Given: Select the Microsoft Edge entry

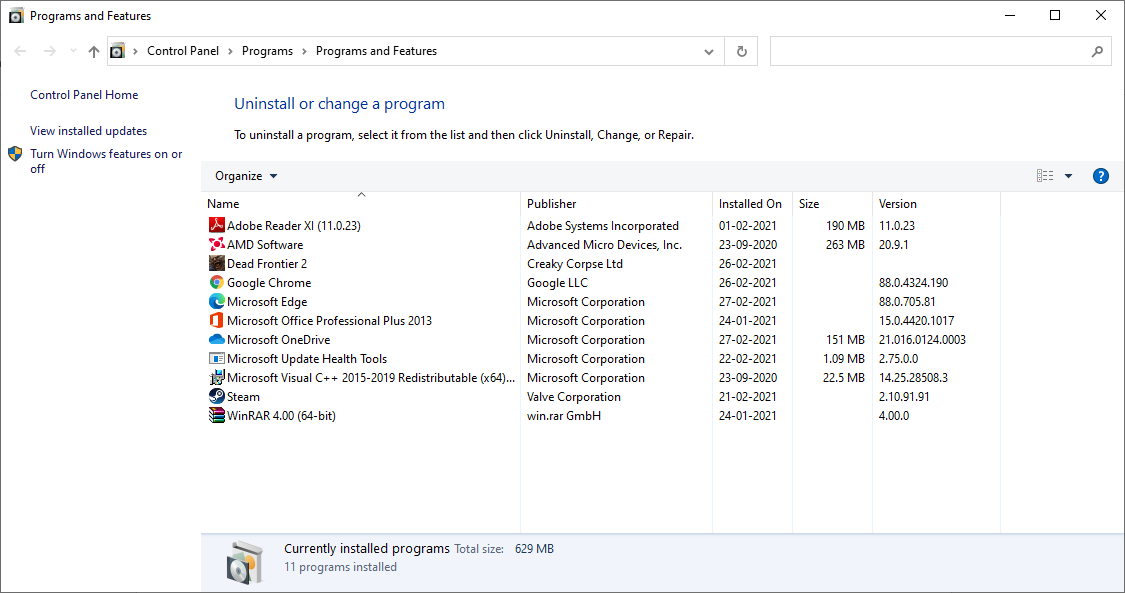Looking at the screenshot, I should [x=267, y=301].
